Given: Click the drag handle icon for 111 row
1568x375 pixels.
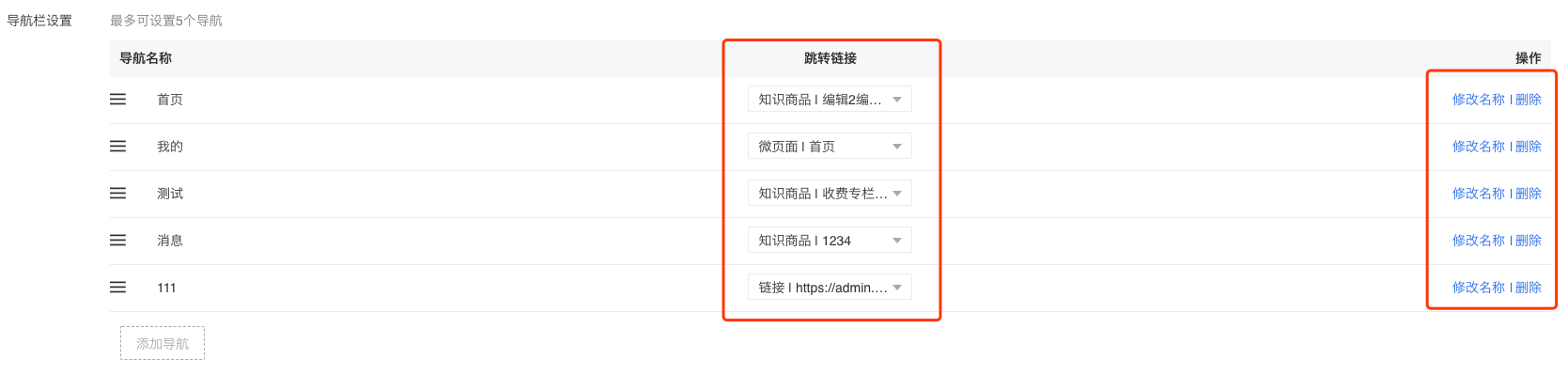Looking at the screenshot, I should point(117,287).
